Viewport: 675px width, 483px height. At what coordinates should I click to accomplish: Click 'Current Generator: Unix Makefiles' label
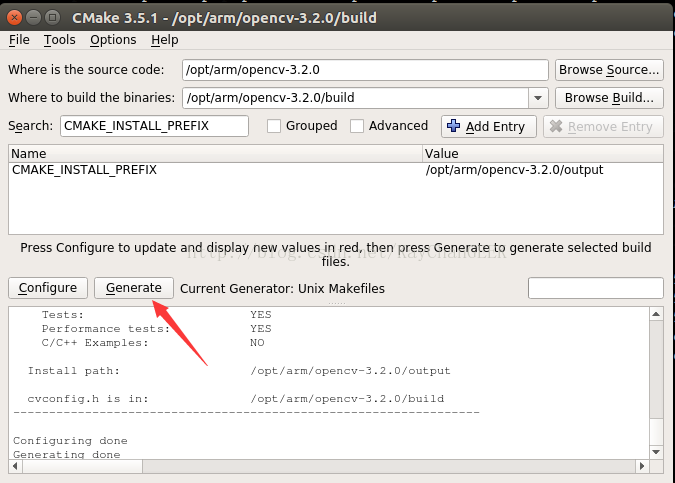(x=282, y=288)
